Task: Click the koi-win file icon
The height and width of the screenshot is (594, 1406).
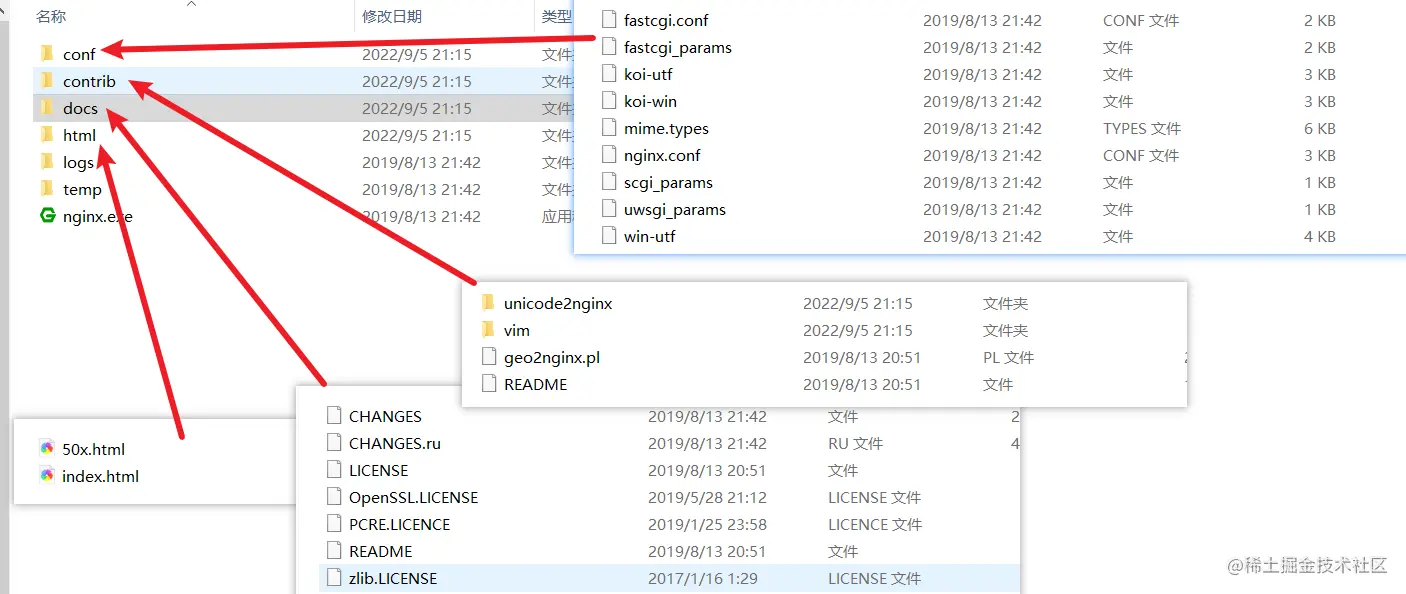Action: pos(608,101)
